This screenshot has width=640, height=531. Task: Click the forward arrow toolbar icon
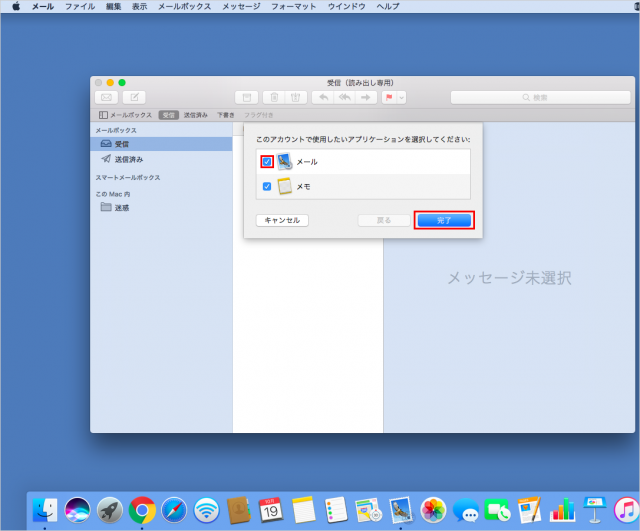(365, 97)
